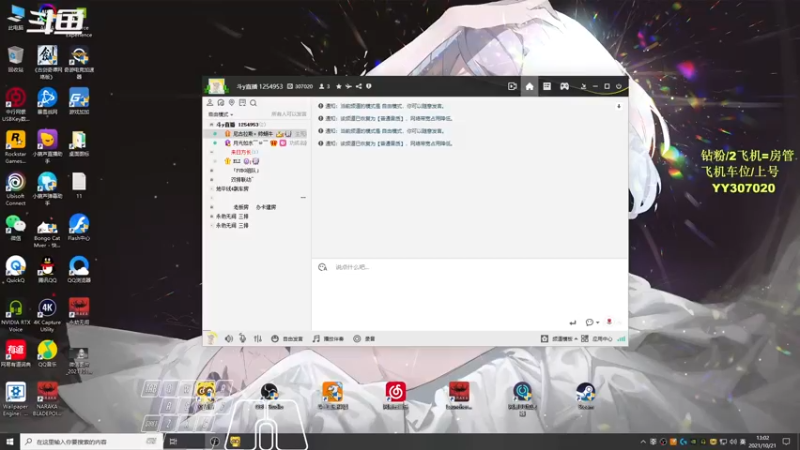The height and width of the screenshot is (450, 800).
Task: Open the emoji and font icon in chat input
Action: (x=322, y=267)
